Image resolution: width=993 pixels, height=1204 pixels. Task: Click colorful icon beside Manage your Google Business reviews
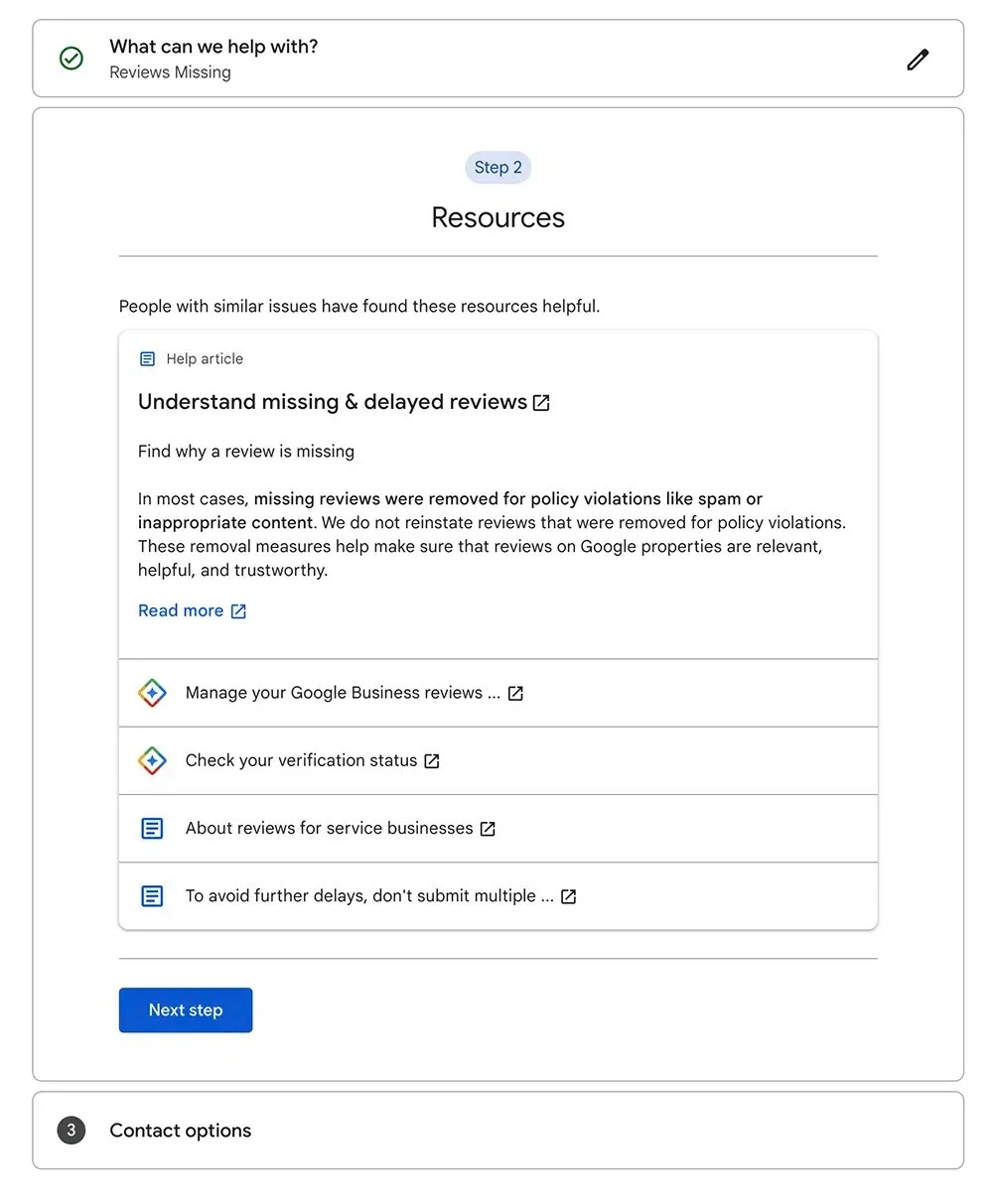(x=152, y=693)
